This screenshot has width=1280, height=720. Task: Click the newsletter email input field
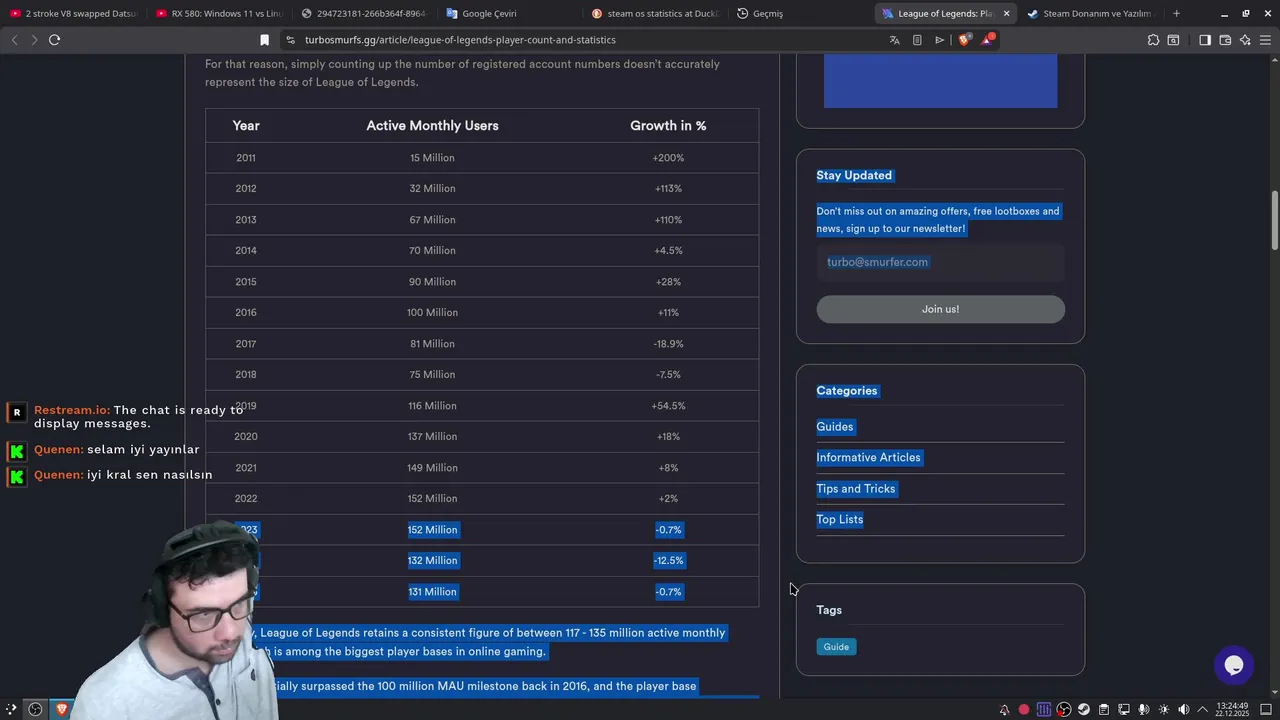(940, 262)
